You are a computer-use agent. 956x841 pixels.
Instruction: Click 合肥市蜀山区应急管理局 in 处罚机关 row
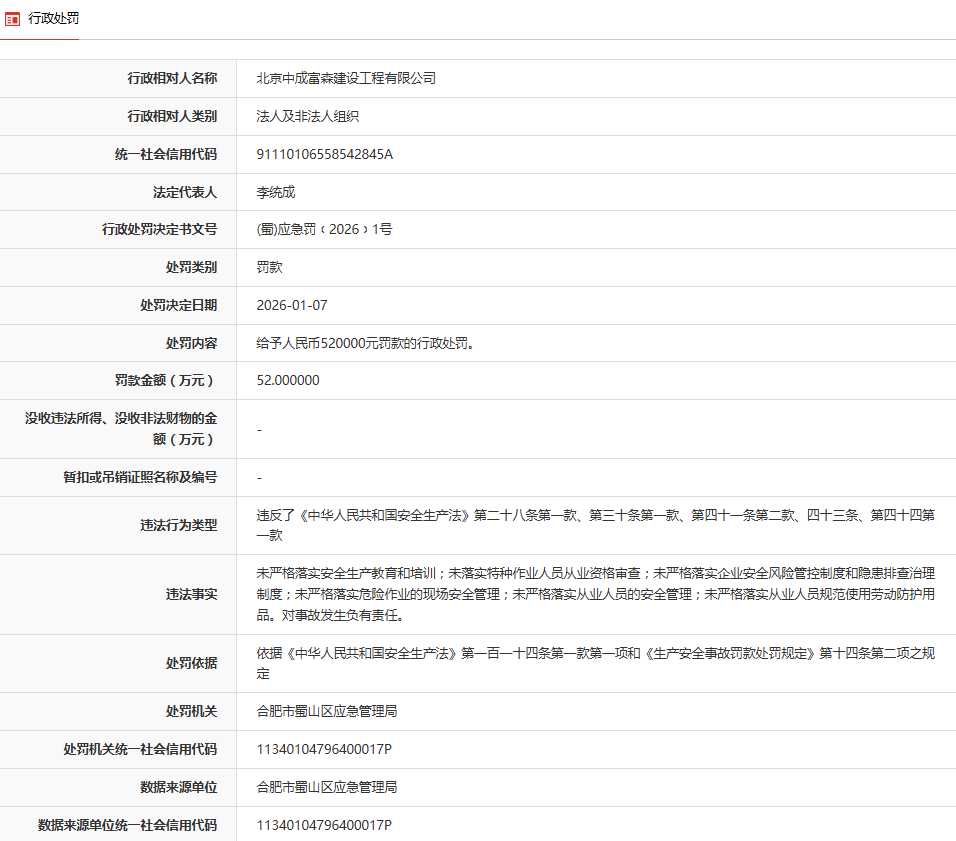(x=327, y=711)
